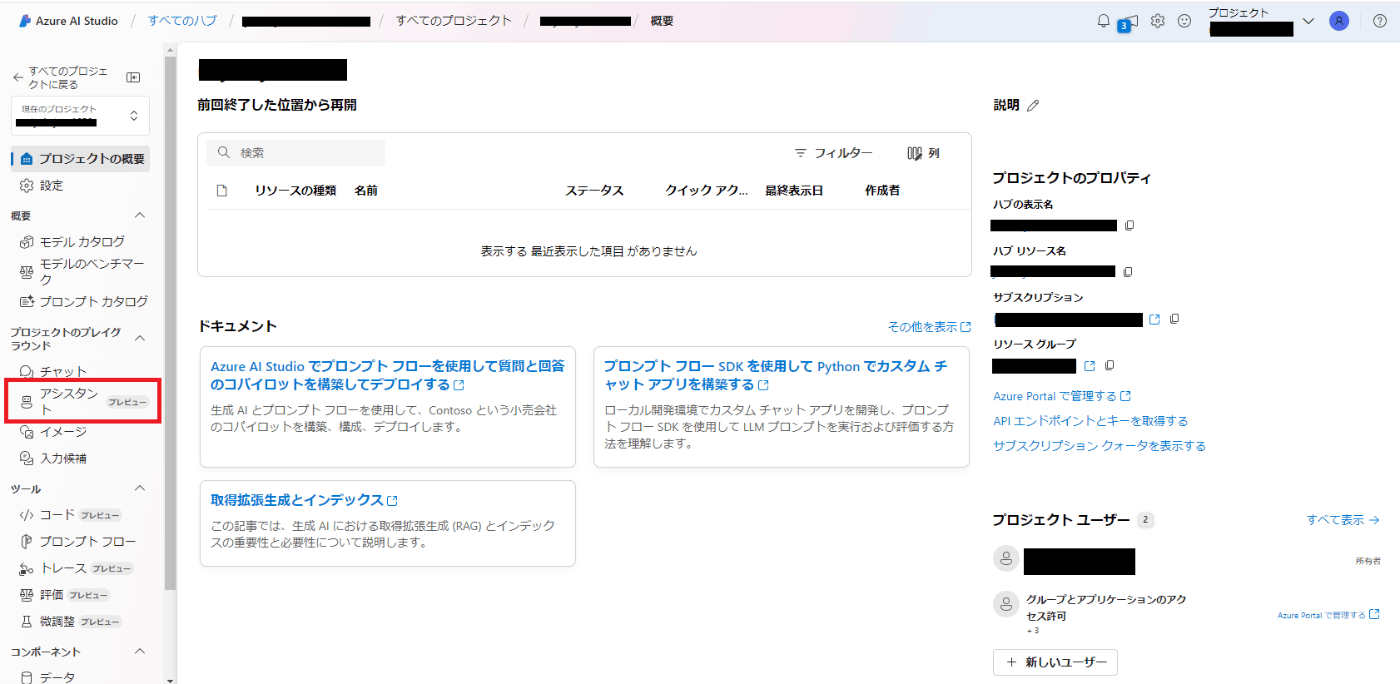Click the プロンプト フロー icon

[x=26, y=541]
